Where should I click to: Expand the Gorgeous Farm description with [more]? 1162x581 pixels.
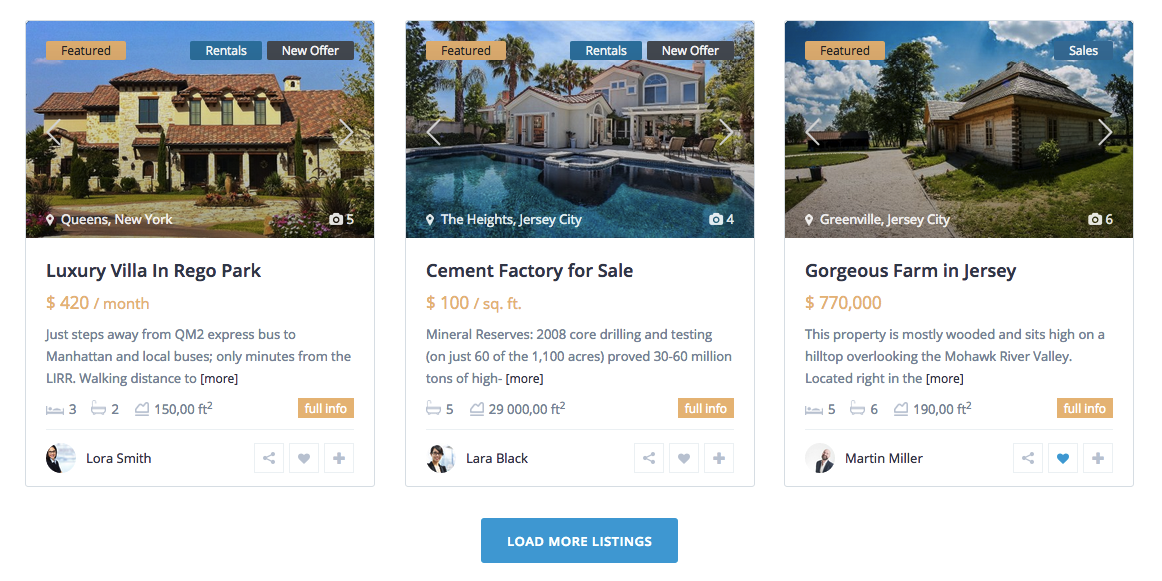point(945,379)
